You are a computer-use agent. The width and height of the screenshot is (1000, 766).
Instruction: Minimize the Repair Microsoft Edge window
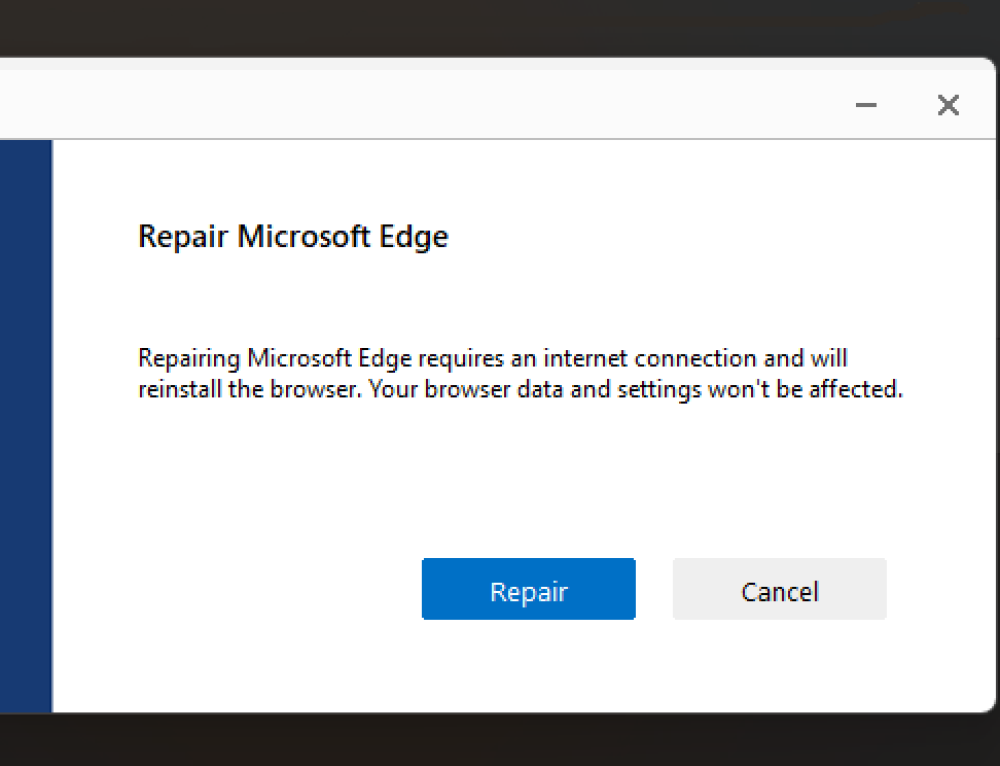pos(866,104)
